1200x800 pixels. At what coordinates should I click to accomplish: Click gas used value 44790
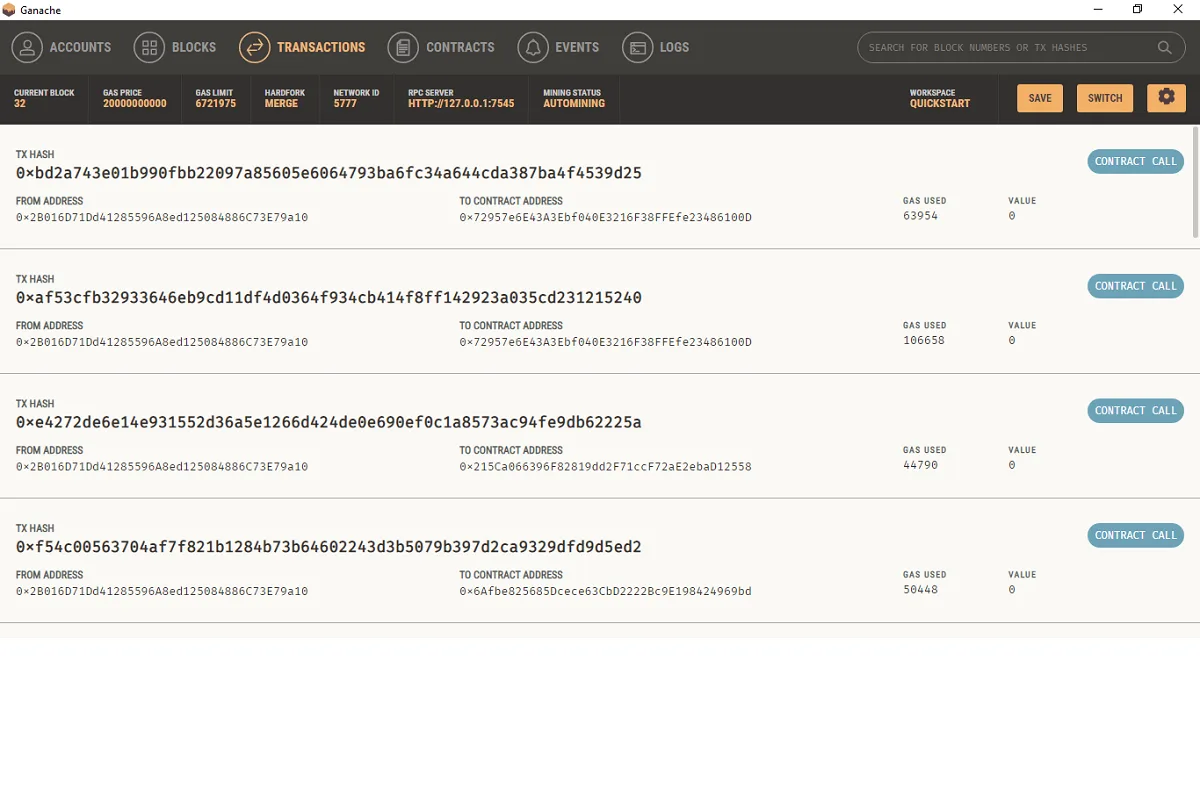coord(920,465)
